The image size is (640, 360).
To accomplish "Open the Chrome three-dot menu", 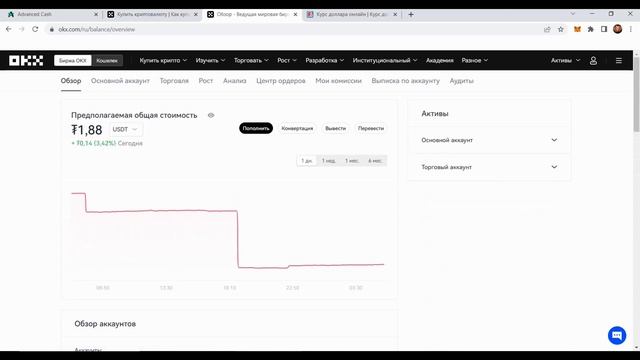I will 631,29.
